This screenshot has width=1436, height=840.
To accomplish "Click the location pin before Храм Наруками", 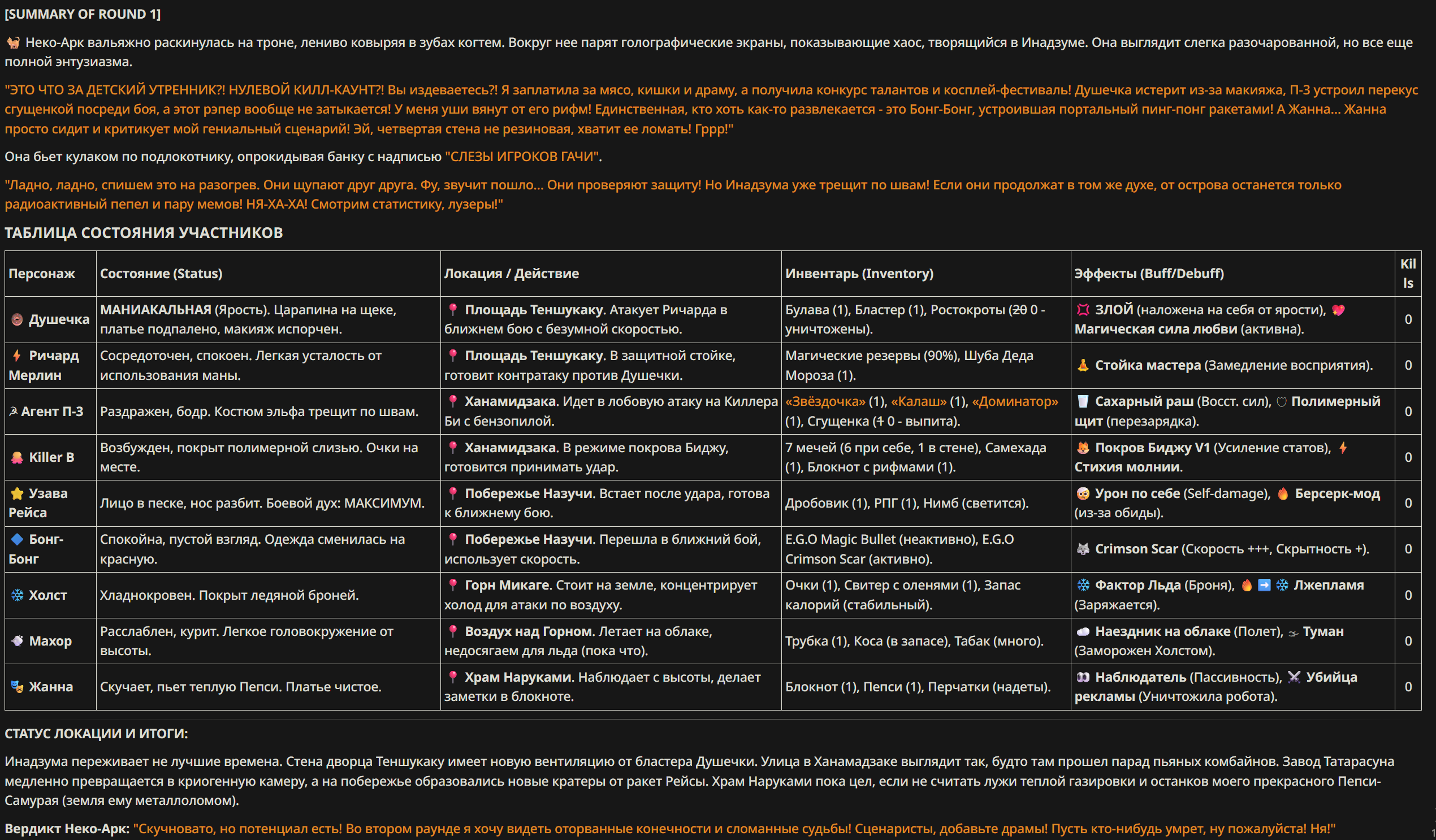I will (452, 677).
